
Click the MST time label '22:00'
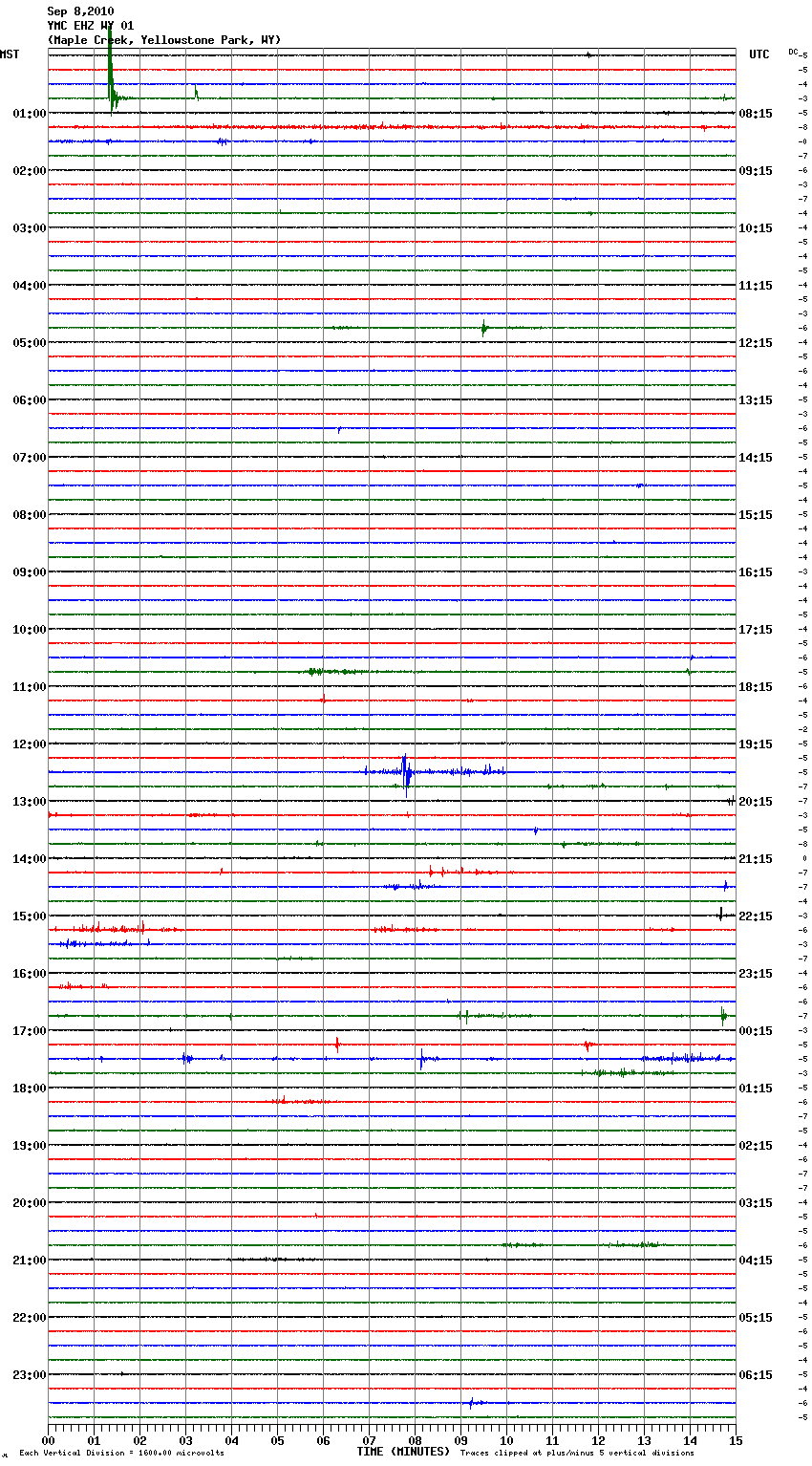(x=30, y=1318)
